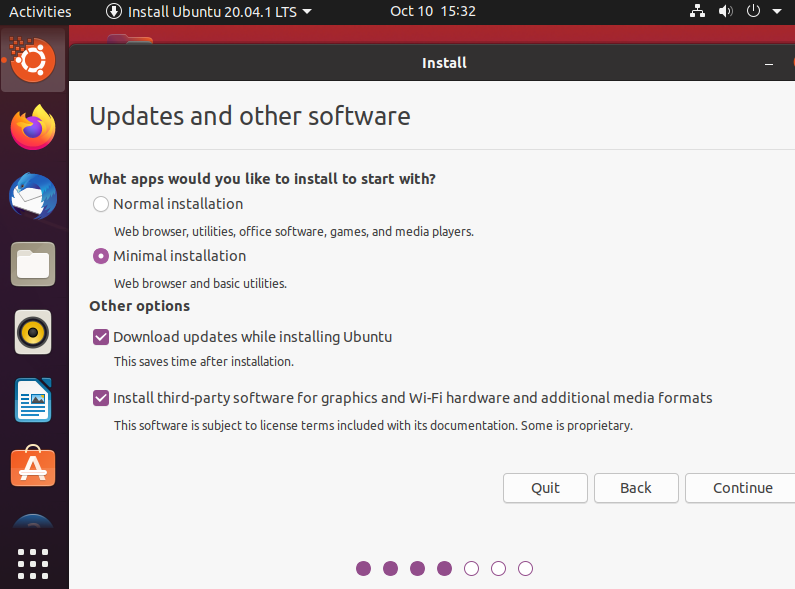Open the clock calendar at Oct 10 15:32
The image size is (795, 589).
pos(432,12)
